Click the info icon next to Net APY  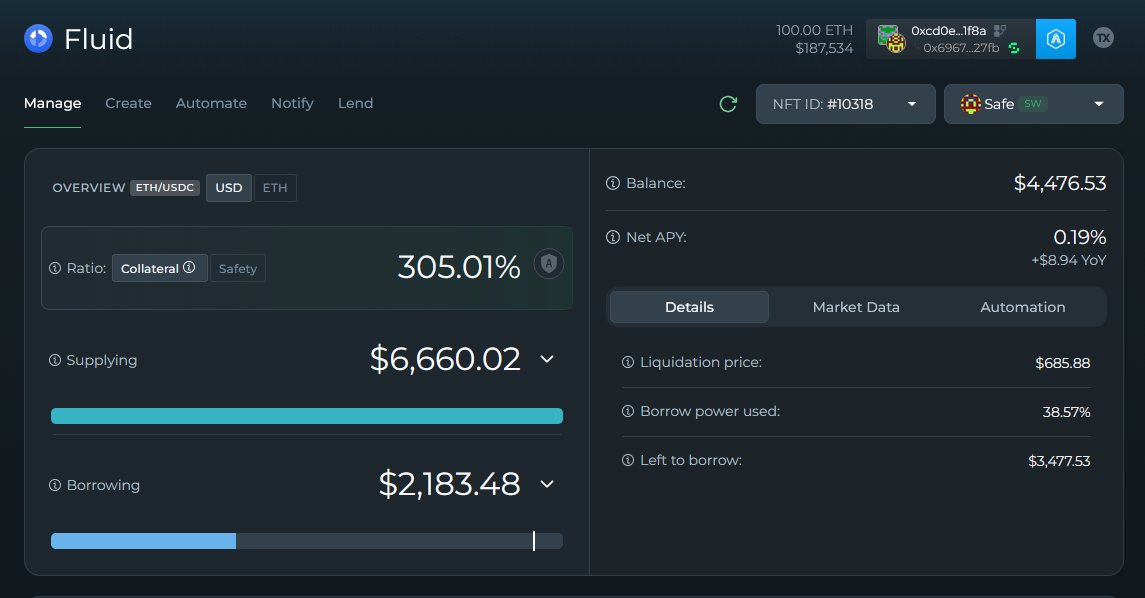pyautogui.click(x=612, y=237)
